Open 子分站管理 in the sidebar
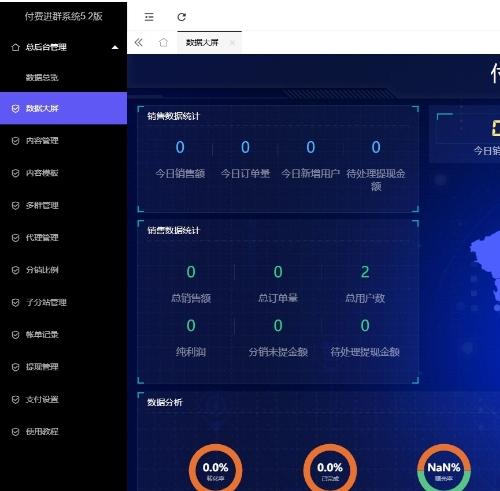 click(46, 302)
